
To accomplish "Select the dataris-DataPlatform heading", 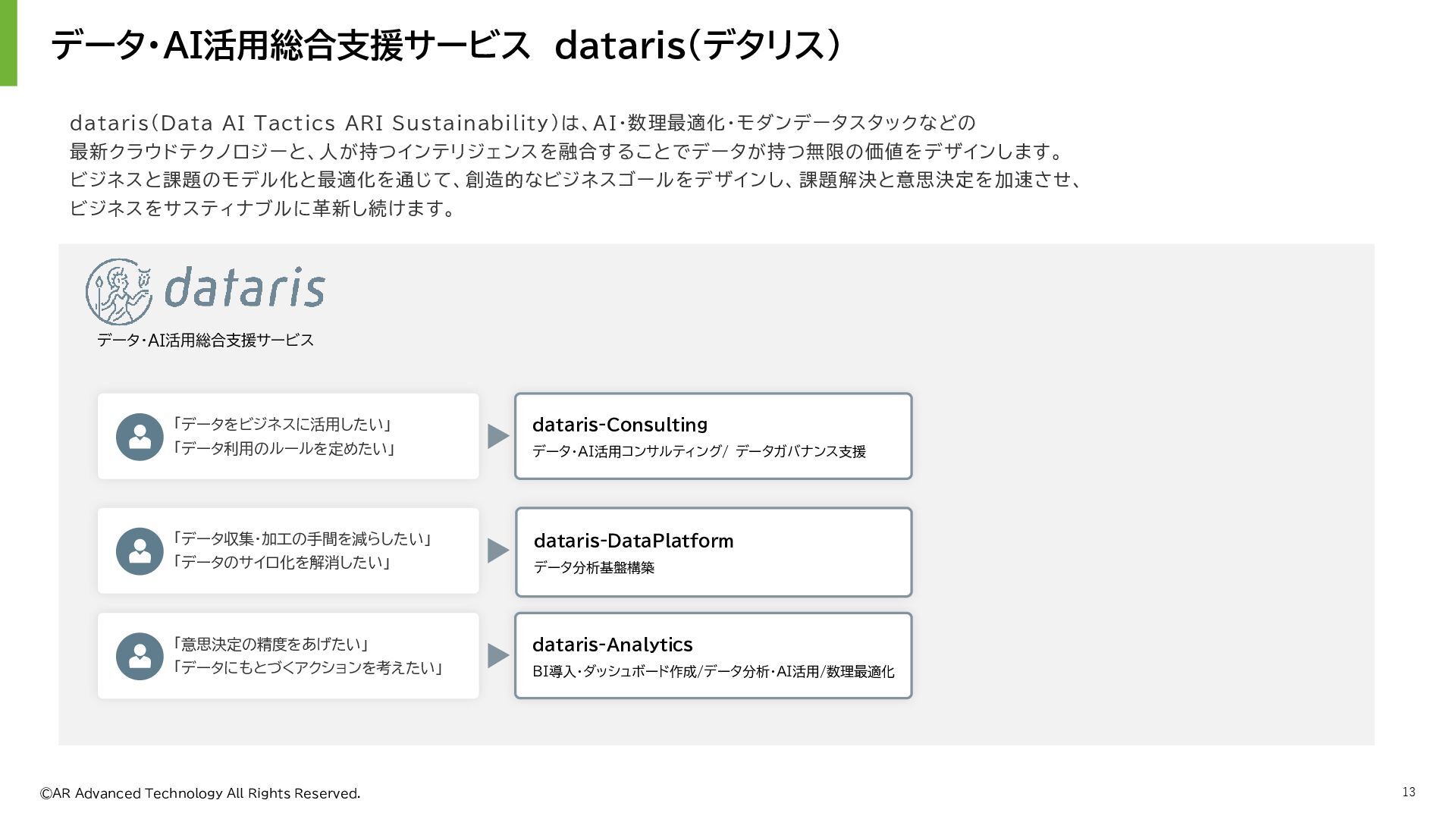I will pos(633,541).
